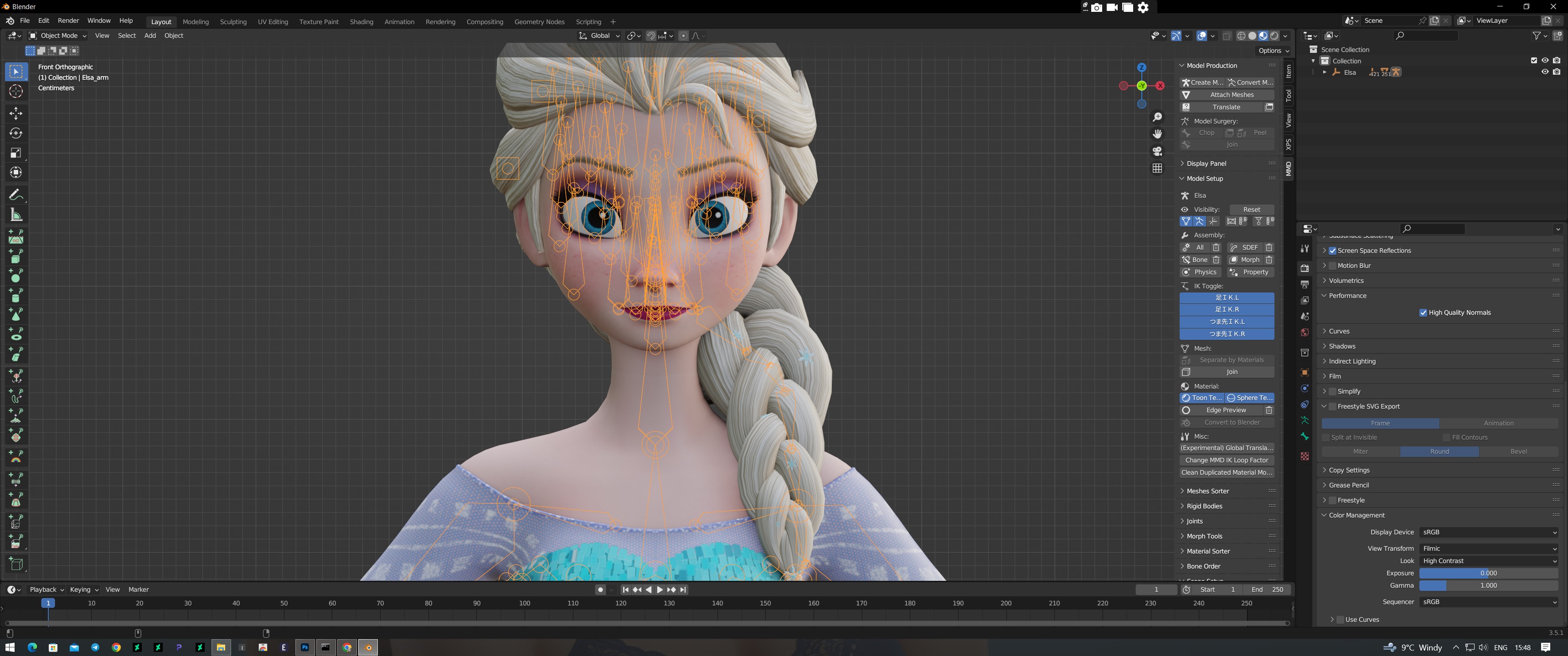Play the animation forward
The image size is (1568, 656).
click(x=660, y=589)
